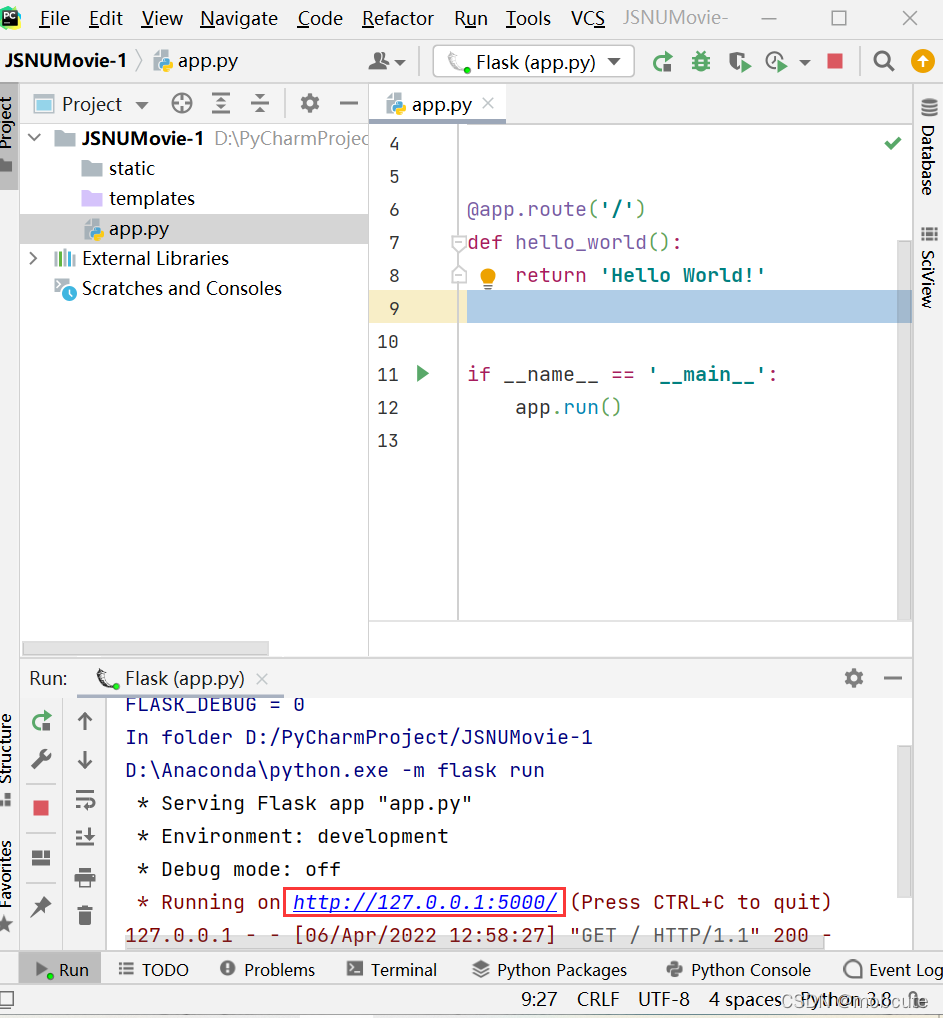
Task: Print console output with printer icon
Action: tap(85, 877)
